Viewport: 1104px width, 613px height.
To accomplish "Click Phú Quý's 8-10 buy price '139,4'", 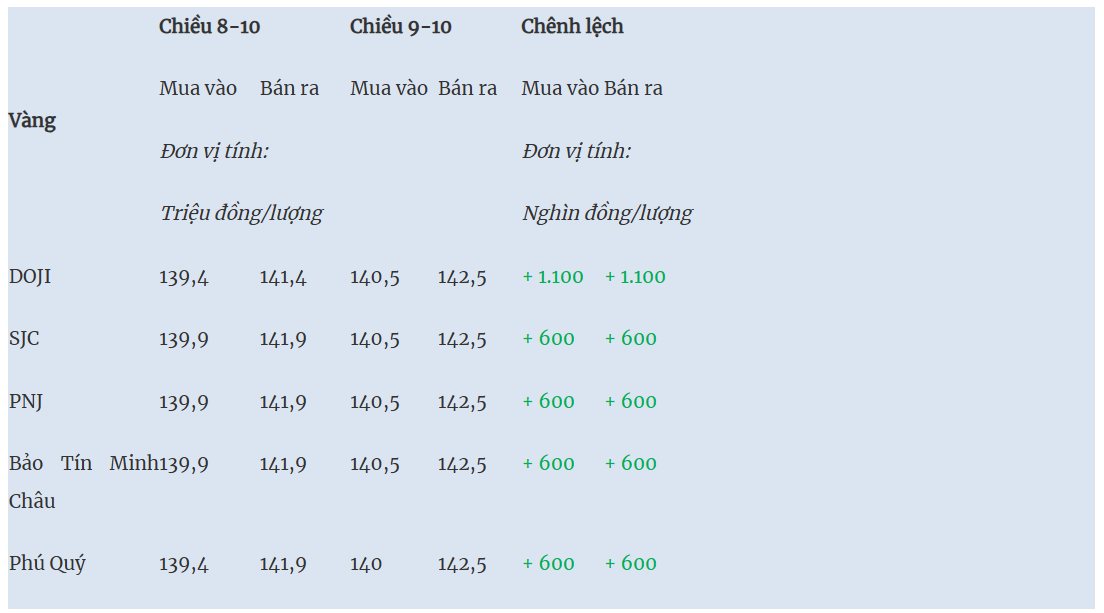I will click(x=184, y=564).
